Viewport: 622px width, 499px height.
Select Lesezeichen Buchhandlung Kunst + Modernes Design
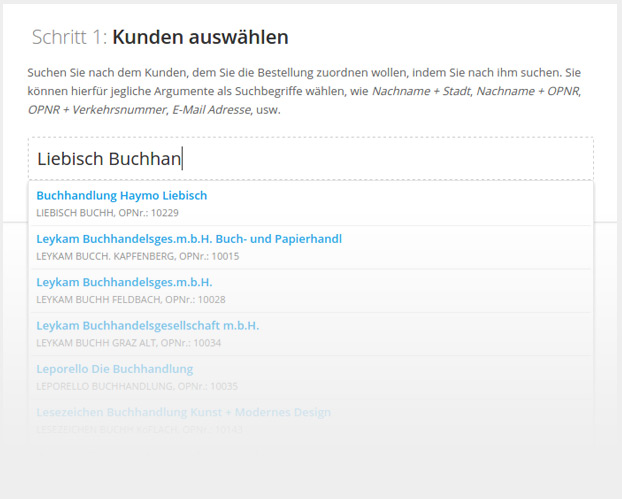click(x=311, y=420)
